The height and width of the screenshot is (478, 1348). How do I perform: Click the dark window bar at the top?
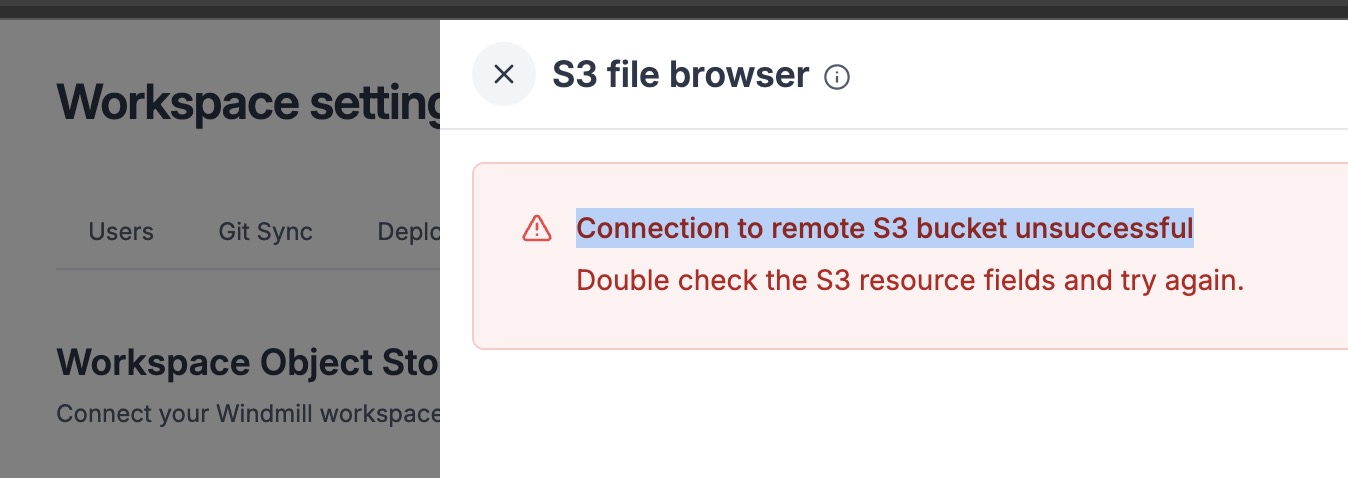(x=674, y=9)
